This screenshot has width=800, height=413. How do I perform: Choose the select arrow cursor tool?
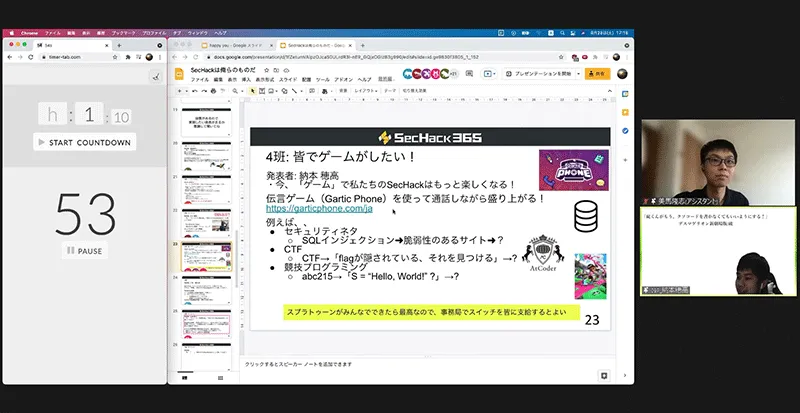[x=252, y=91]
